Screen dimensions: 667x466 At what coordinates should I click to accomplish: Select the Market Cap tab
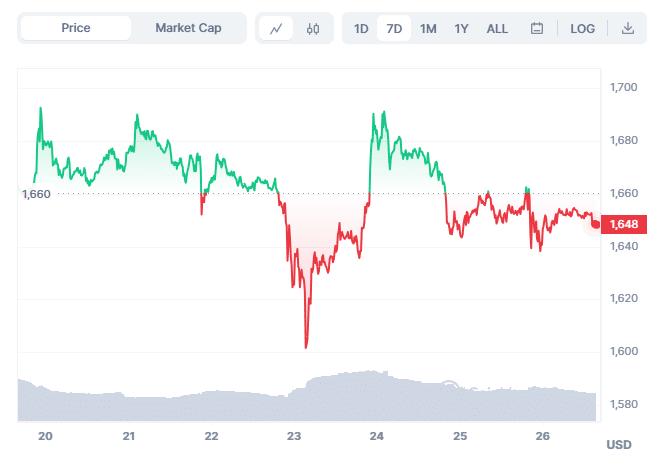point(188,28)
